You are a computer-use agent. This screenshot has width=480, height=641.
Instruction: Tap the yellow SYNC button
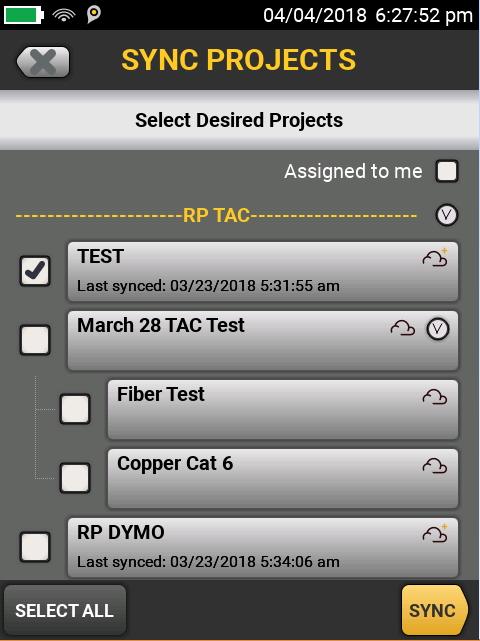coord(434,610)
